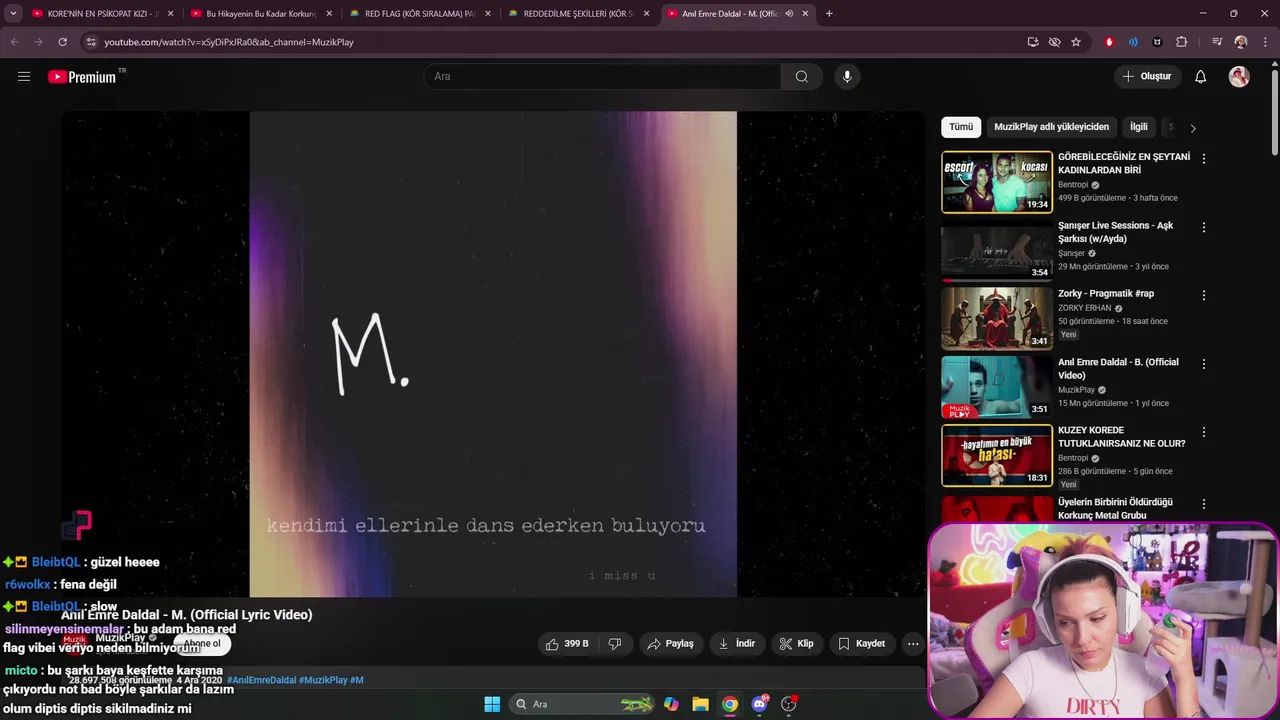
Task: Open new browser tab with plus icon
Action: point(829,14)
